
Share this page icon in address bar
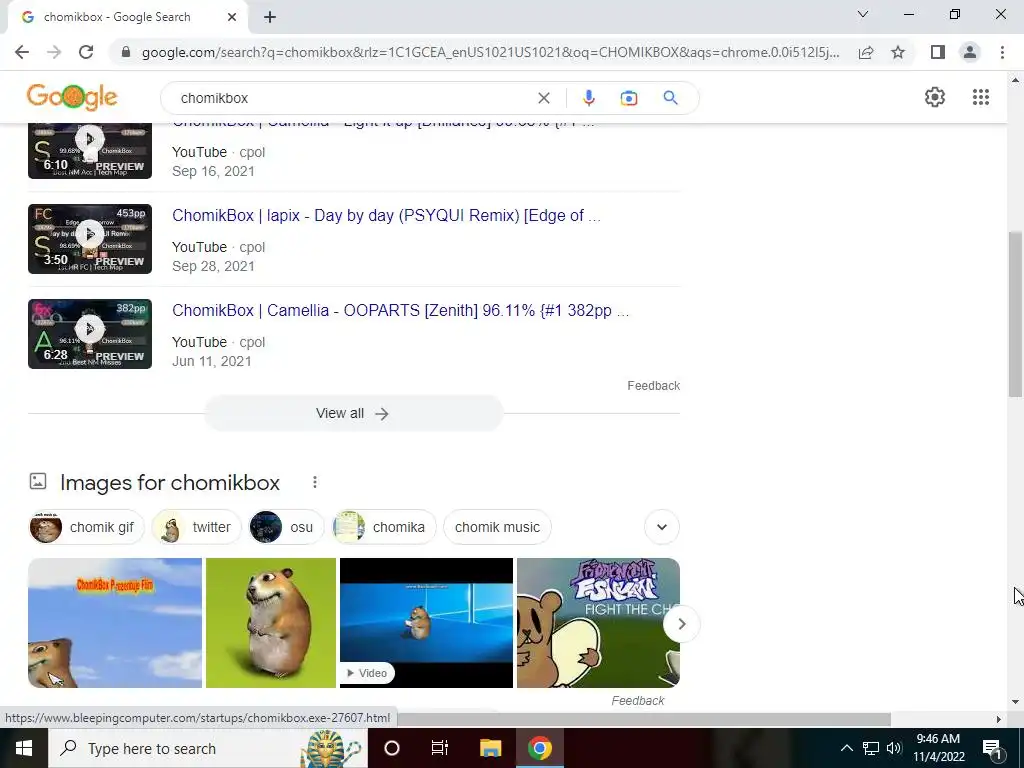(866, 52)
